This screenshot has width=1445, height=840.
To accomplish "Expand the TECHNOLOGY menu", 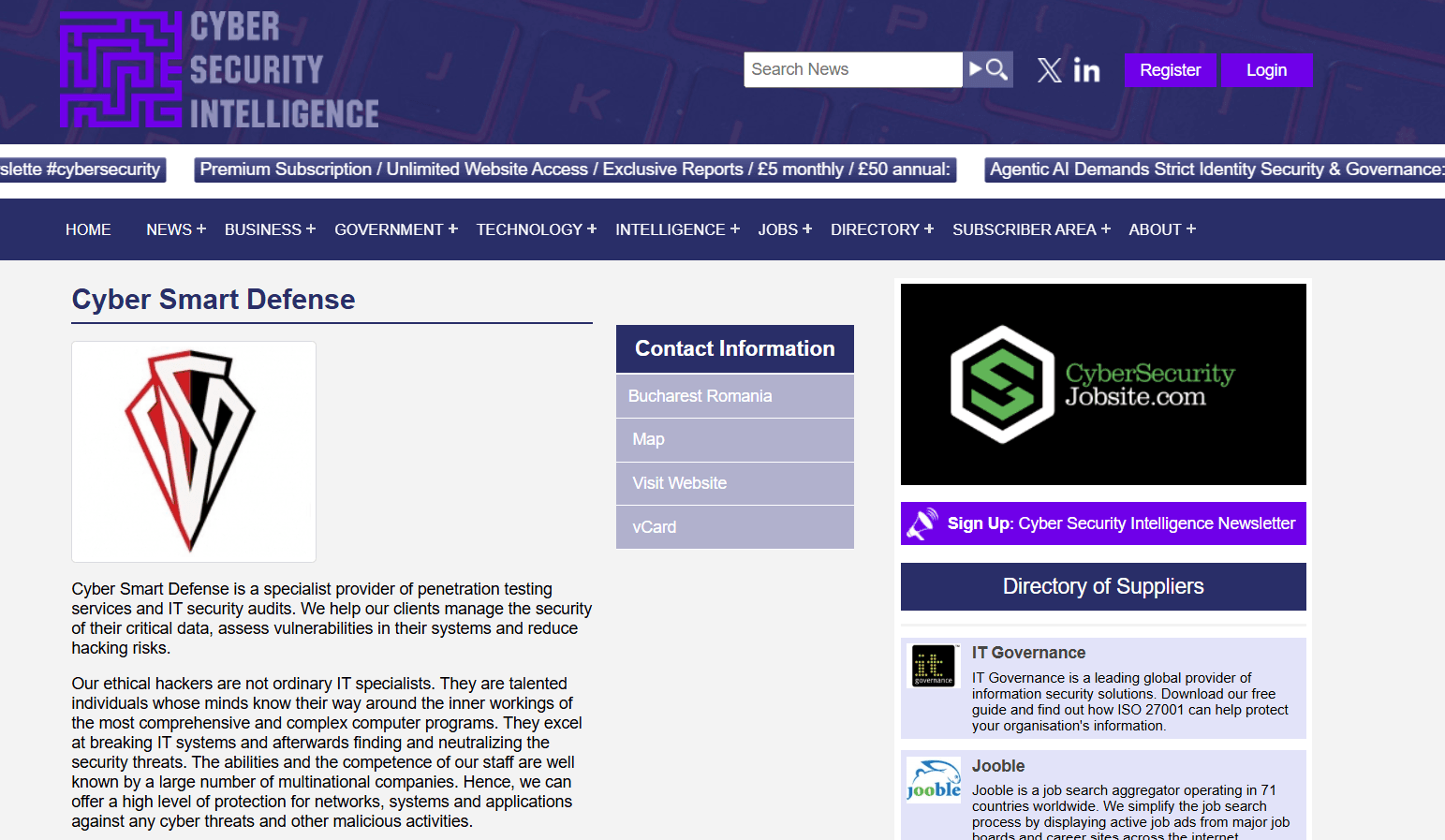I will (x=537, y=229).
